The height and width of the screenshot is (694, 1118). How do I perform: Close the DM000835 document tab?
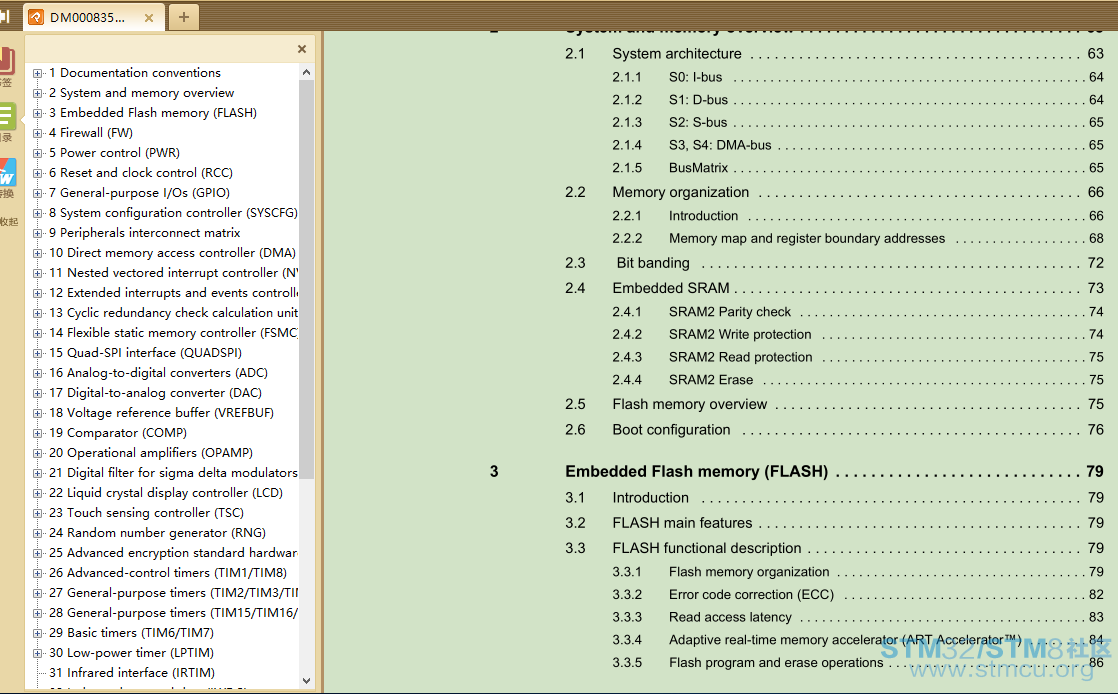coord(149,18)
